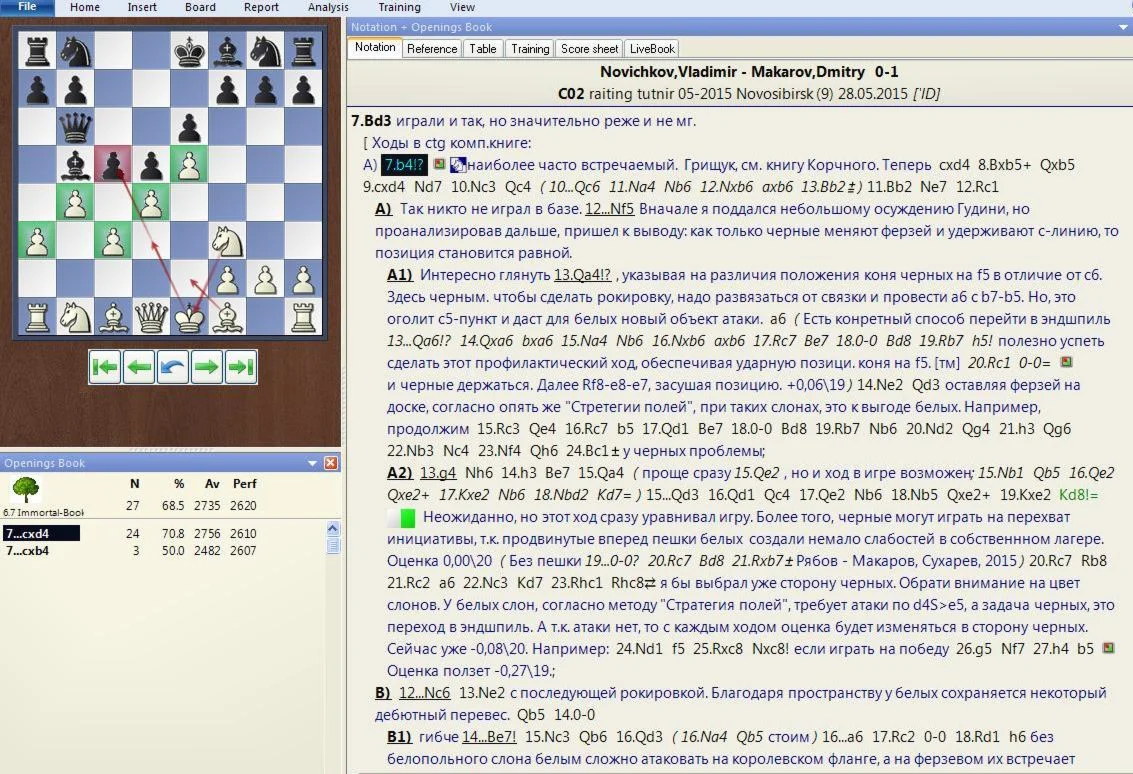
Task: Open the Openings Book panel dropdown arrow
Action: 313,463
